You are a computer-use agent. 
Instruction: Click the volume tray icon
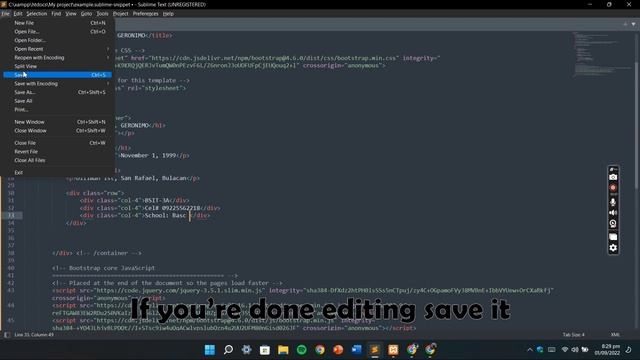pos(575,350)
